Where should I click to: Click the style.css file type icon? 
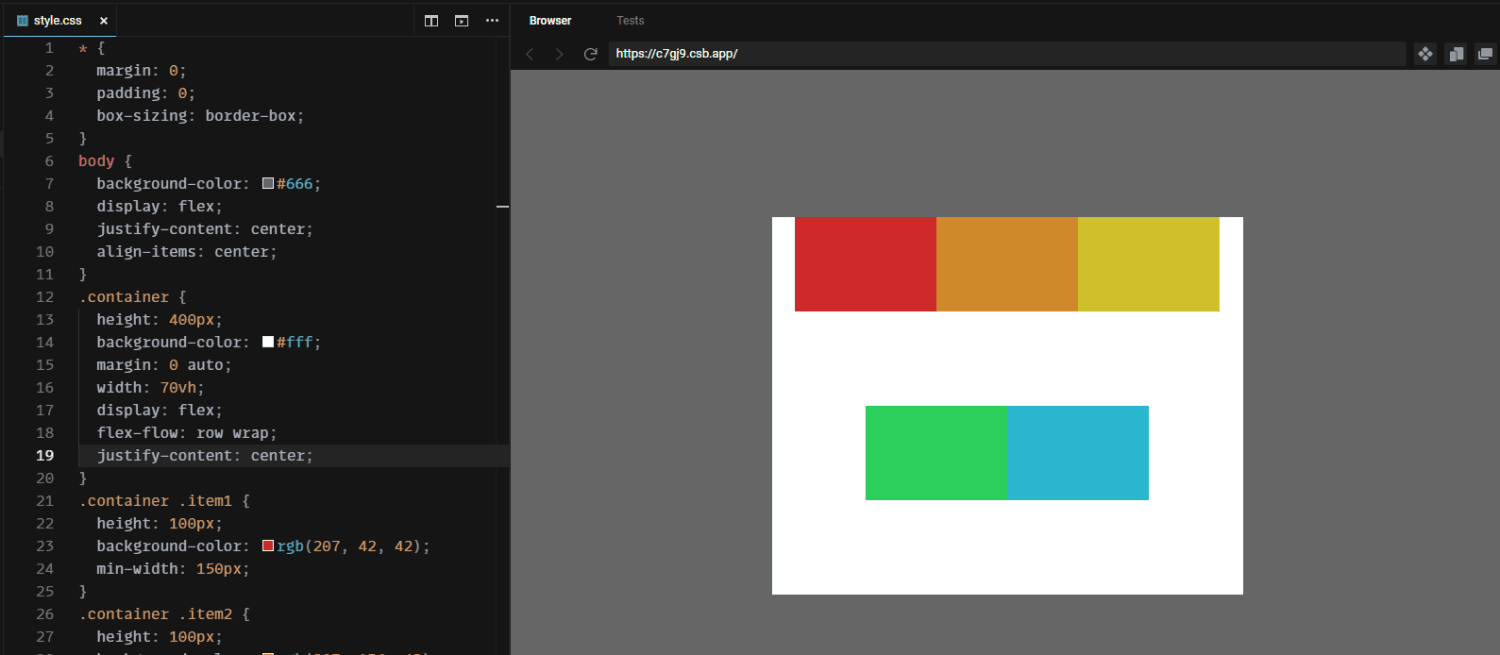[x=22, y=21]
